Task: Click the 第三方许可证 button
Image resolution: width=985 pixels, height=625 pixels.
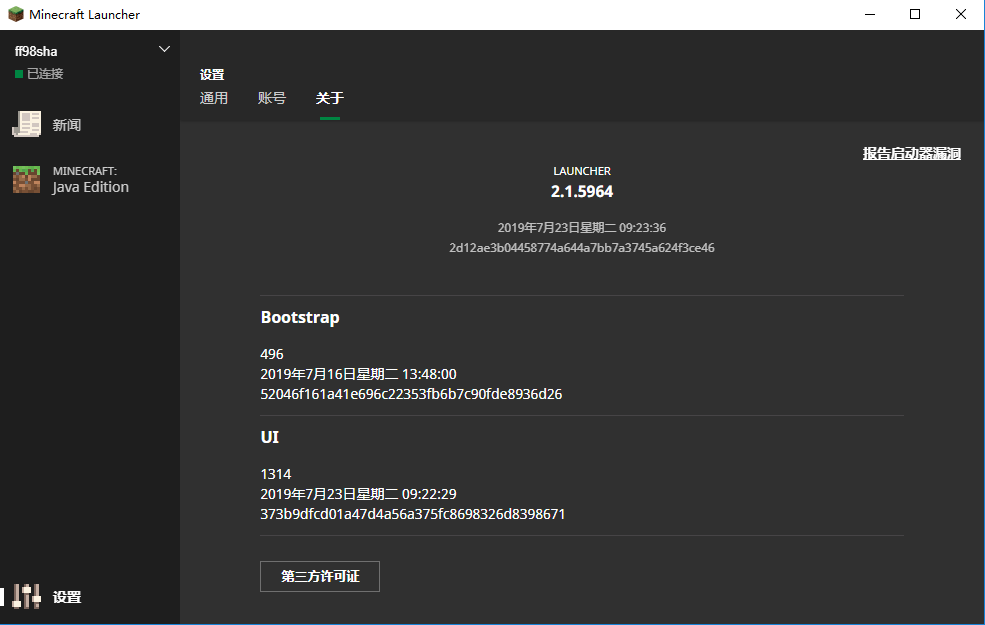Action: (x=320, y=576)
